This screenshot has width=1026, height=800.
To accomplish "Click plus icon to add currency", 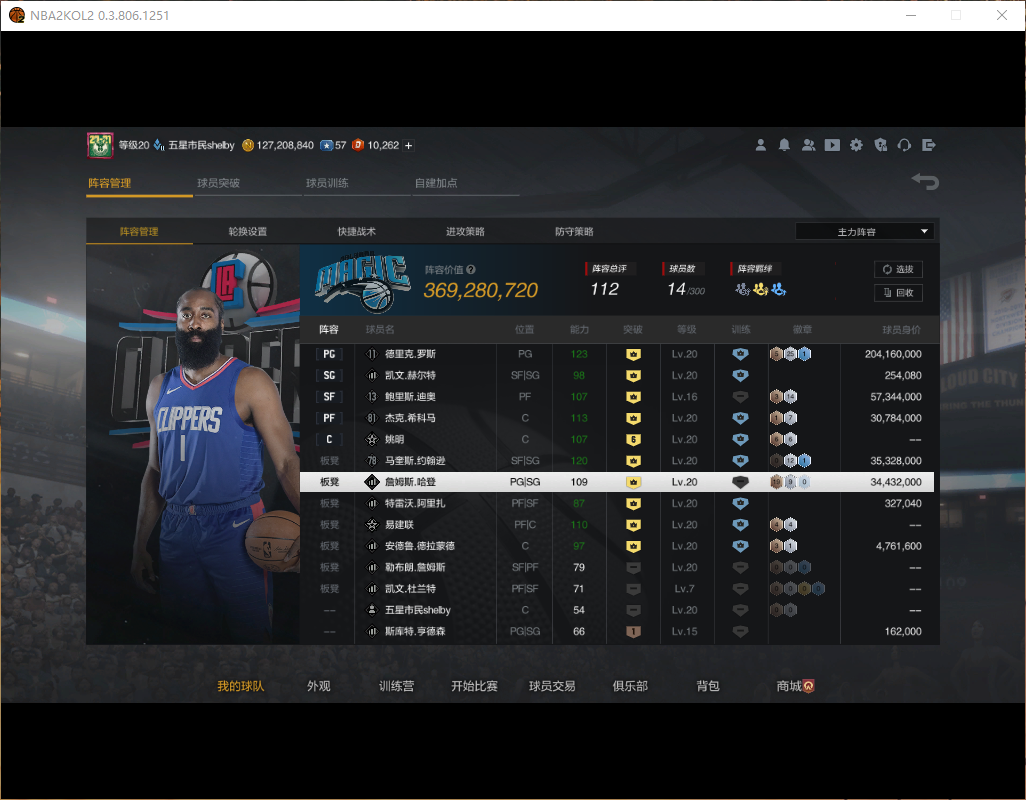I will coord(408,146).
